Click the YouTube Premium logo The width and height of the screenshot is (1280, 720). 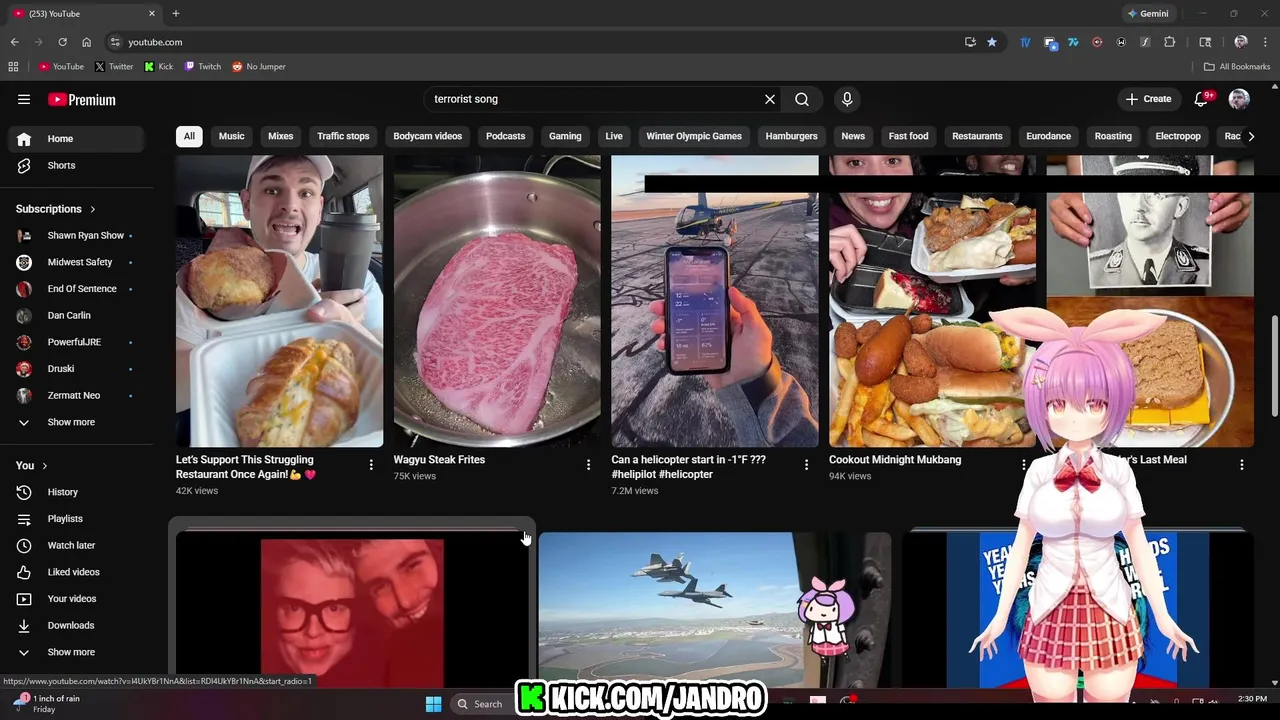tap(82, 99)
